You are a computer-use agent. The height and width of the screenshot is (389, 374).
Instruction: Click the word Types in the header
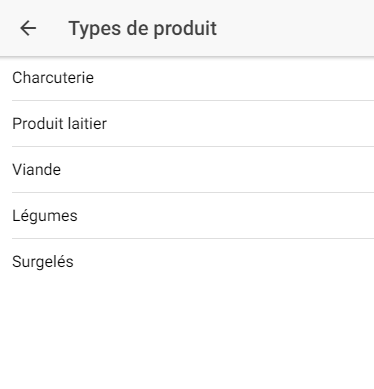point(95,28)
